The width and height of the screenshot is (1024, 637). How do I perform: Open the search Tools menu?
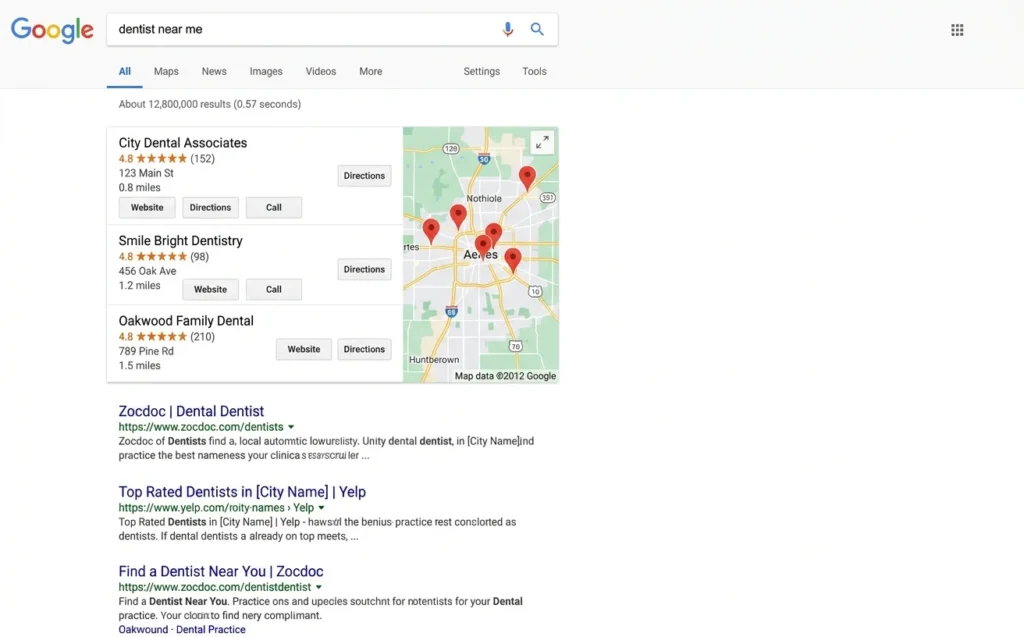534,71
